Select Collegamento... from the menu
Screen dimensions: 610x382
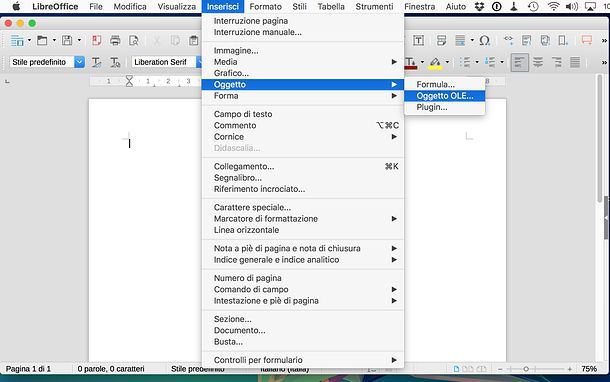pos(303,166)
